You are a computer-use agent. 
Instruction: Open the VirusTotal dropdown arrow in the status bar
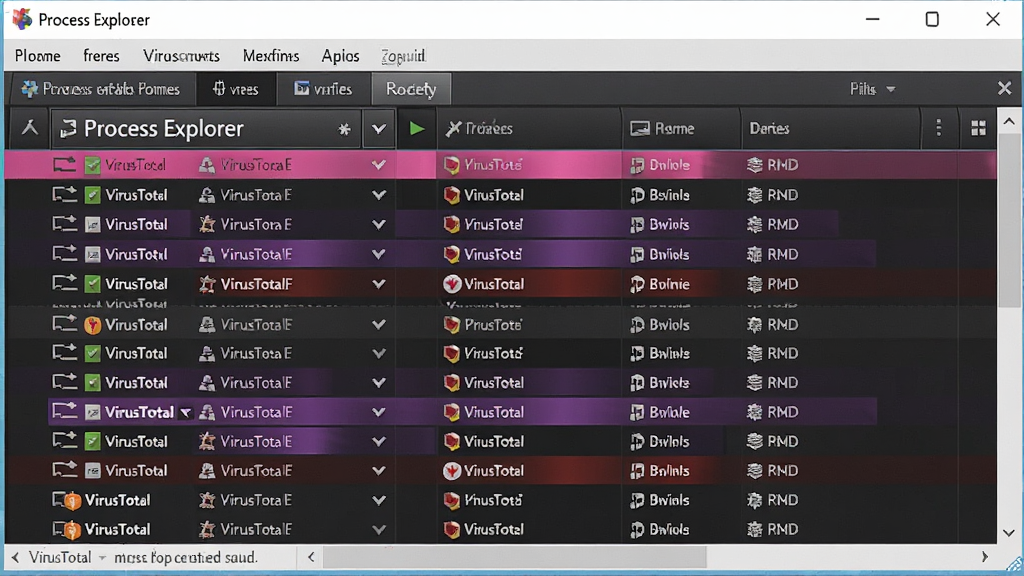(x=102, y=558)
